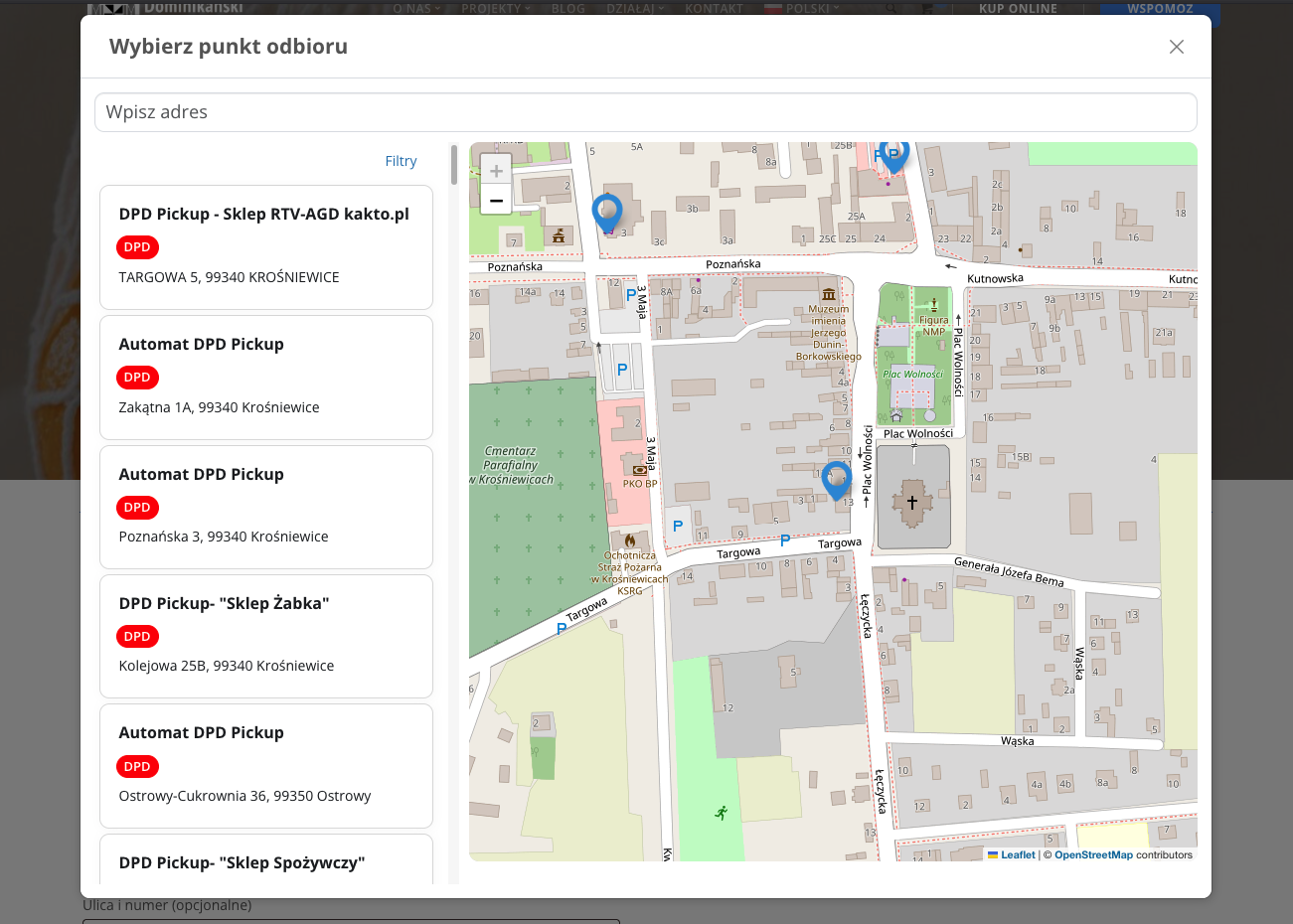Open the OpenStreetMap contributors link
This screenshot has width=1293, height=924.
[x=1093, y=854]
